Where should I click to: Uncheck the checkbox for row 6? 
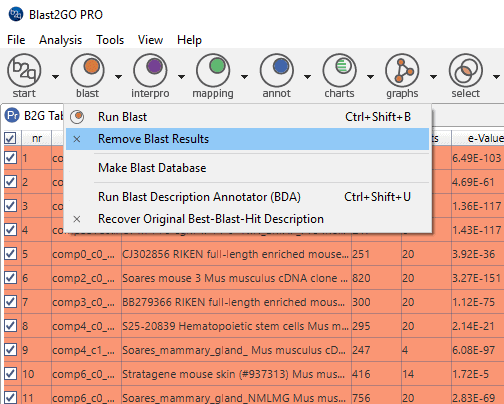point(10,278)
